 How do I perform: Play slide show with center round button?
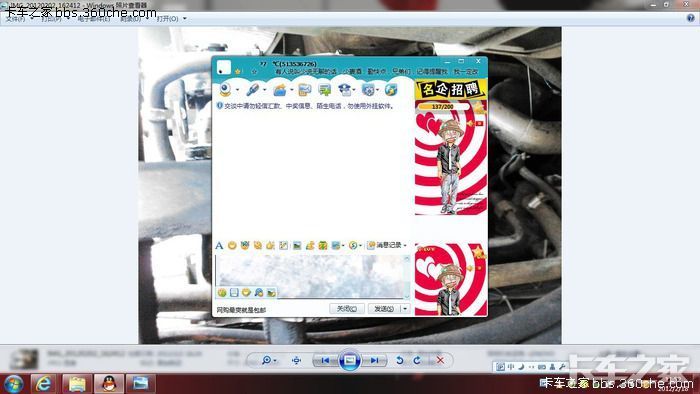[x=350, y=360]
